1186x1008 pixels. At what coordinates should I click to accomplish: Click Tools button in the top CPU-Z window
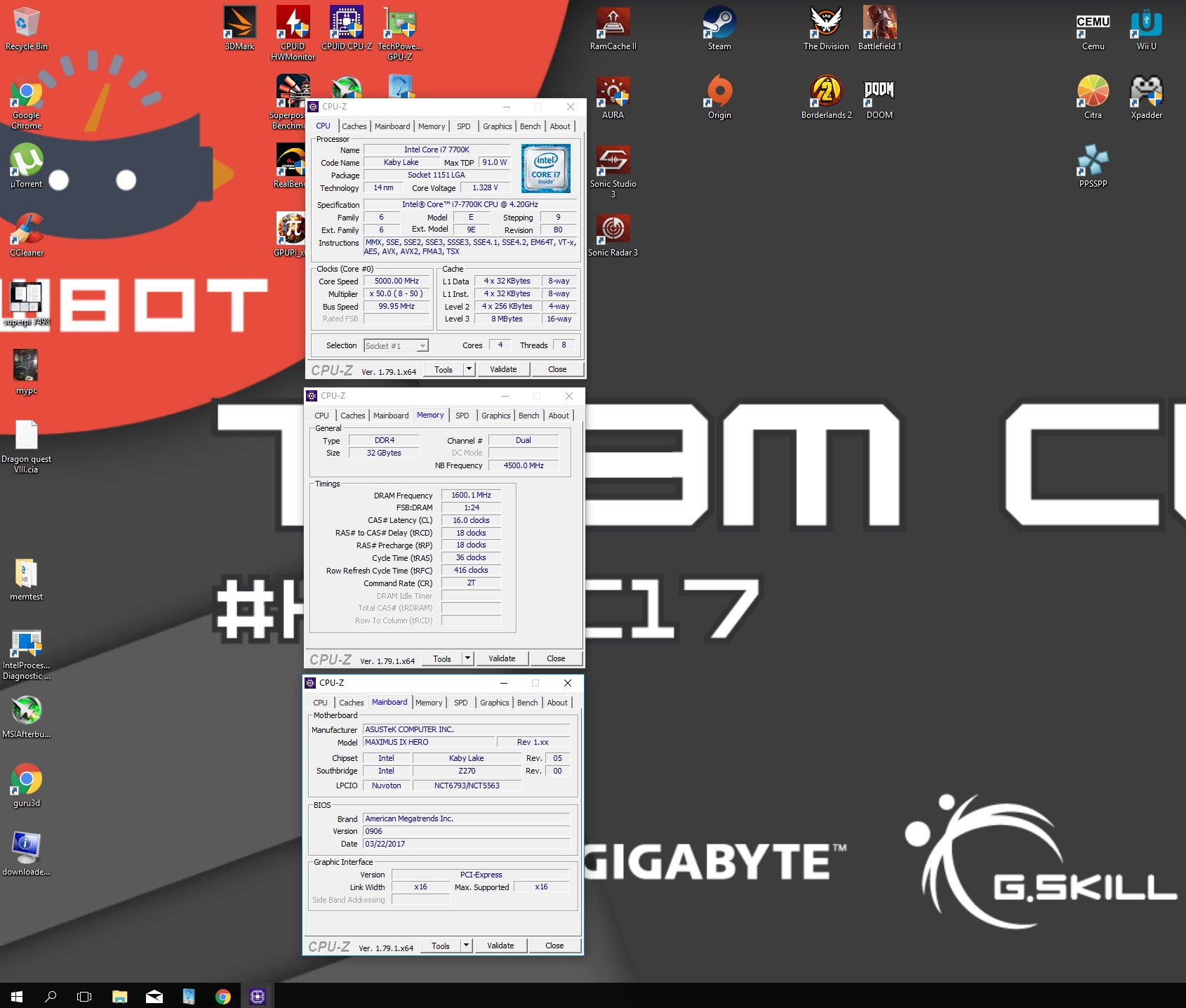[x=444, y=369]
